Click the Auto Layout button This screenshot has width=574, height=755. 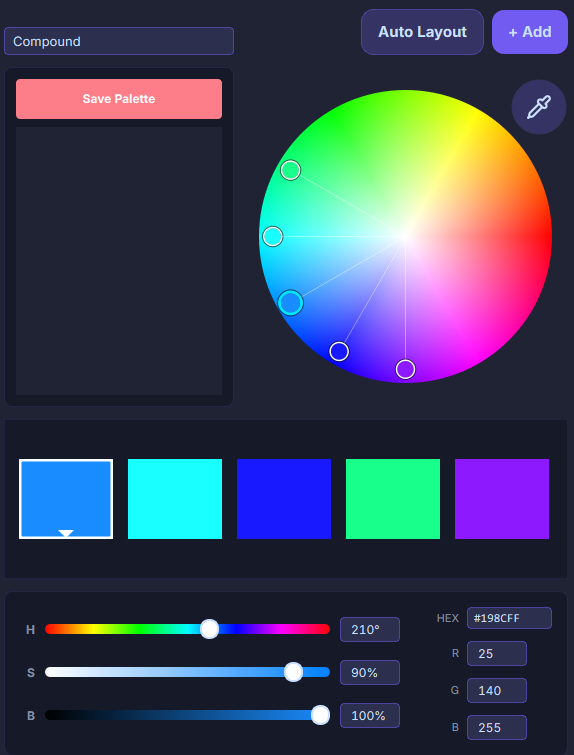pyautogui.click(x=422, y=32)
